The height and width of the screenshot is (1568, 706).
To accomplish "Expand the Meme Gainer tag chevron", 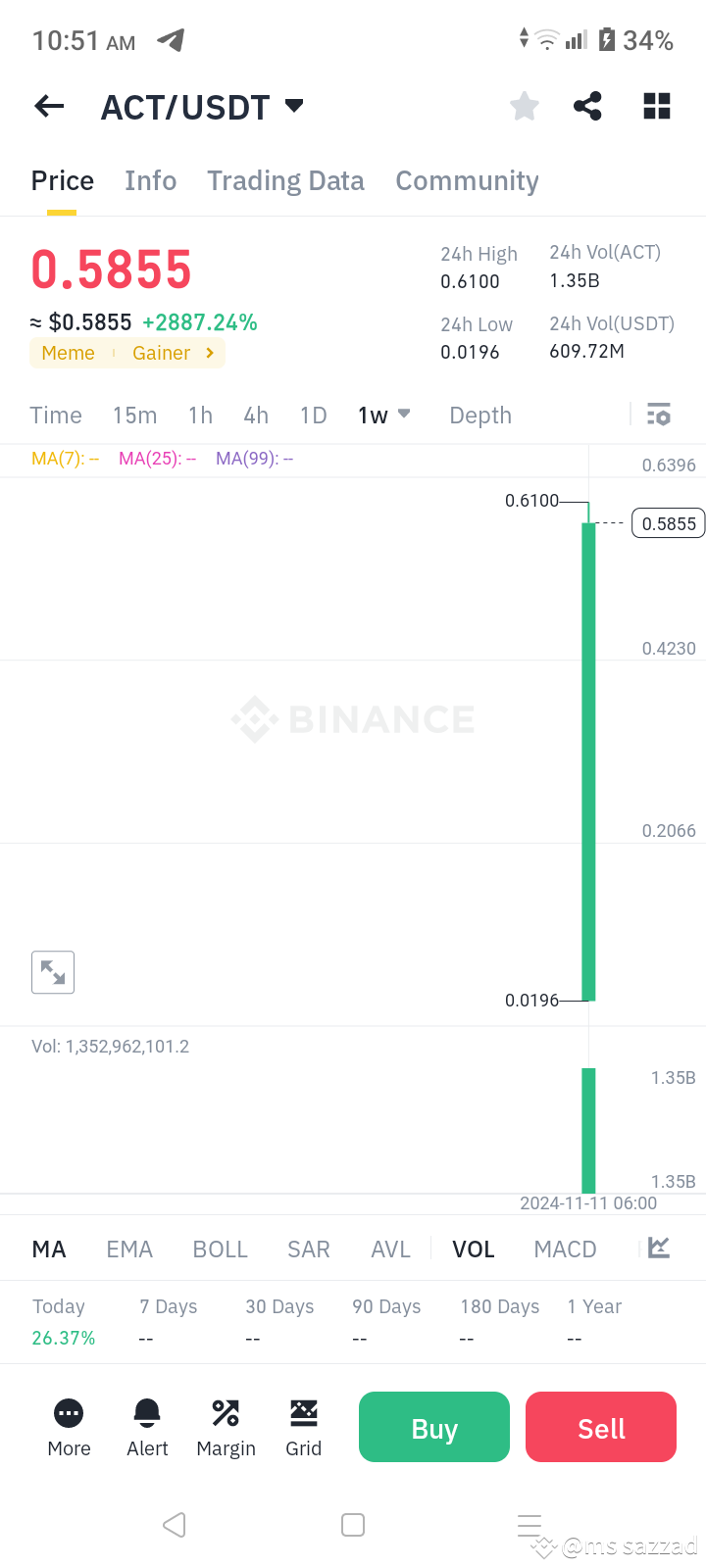I will 210,353.
